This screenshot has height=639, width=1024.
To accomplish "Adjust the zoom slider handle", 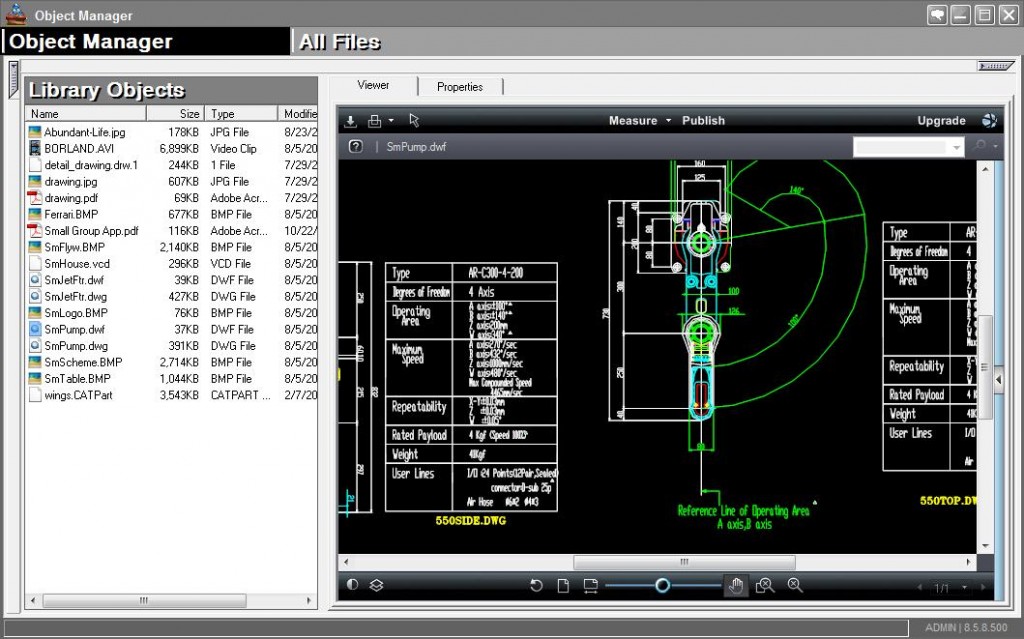I will pos(661,585).
